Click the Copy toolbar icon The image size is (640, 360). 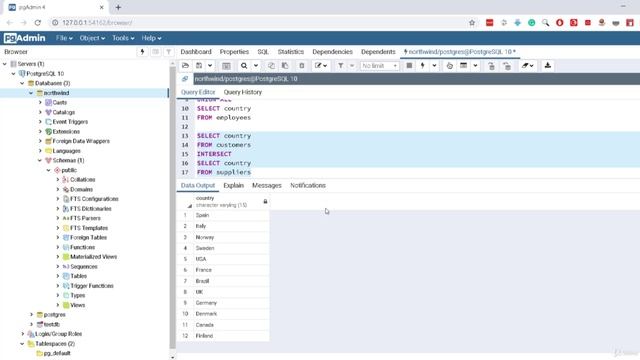(271, 66)
